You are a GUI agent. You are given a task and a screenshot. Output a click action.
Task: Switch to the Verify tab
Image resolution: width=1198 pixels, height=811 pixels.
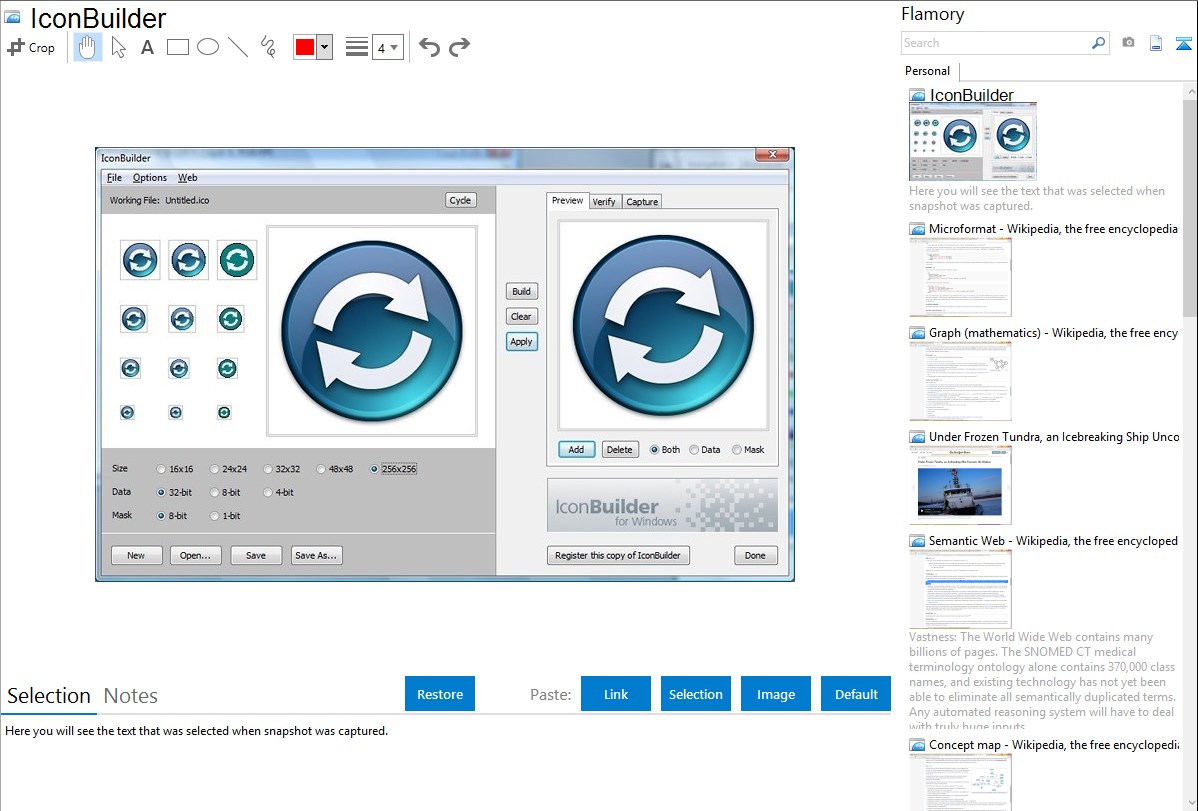[604, 202]
